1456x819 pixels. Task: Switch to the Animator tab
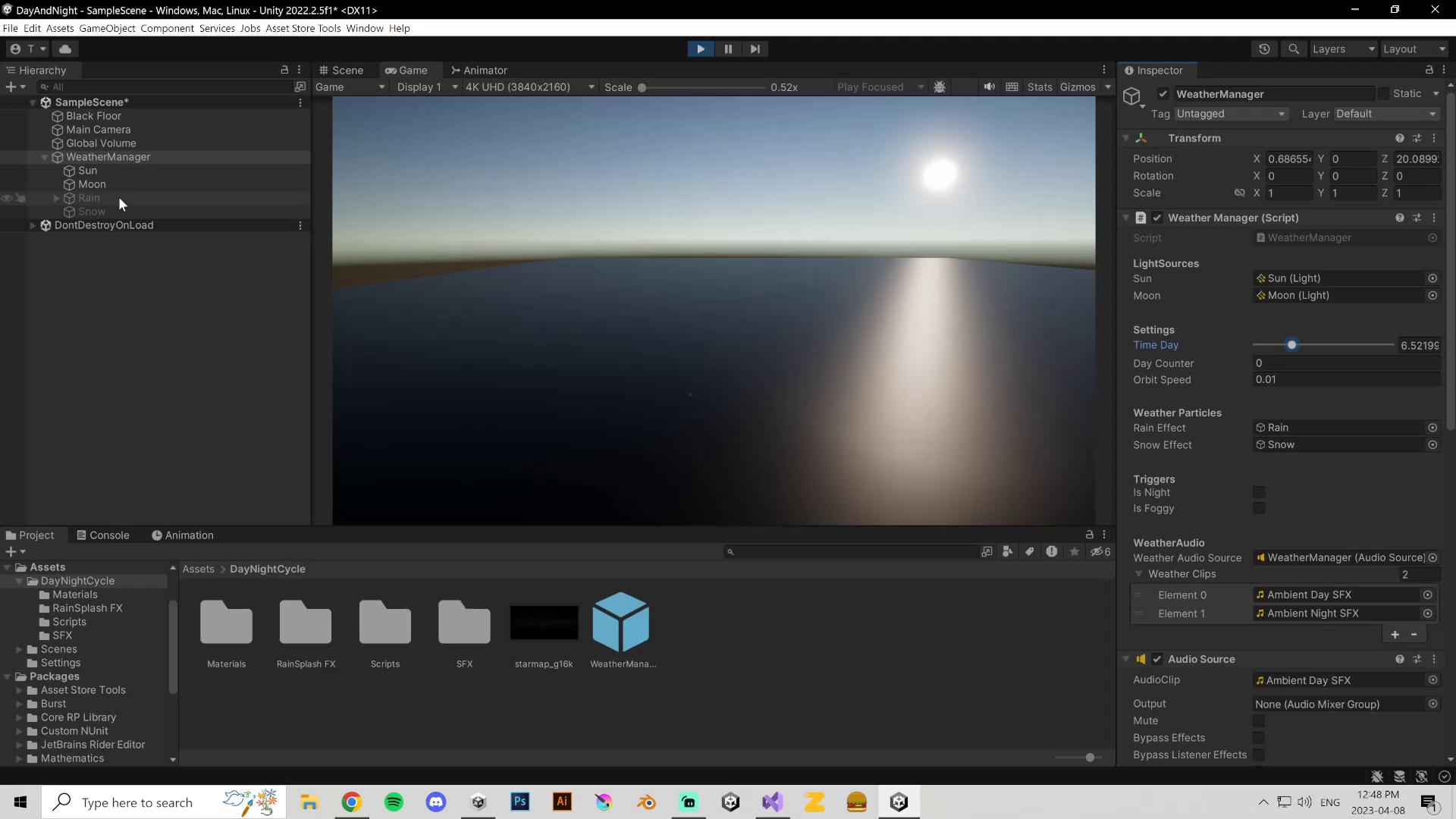(479, 70)
